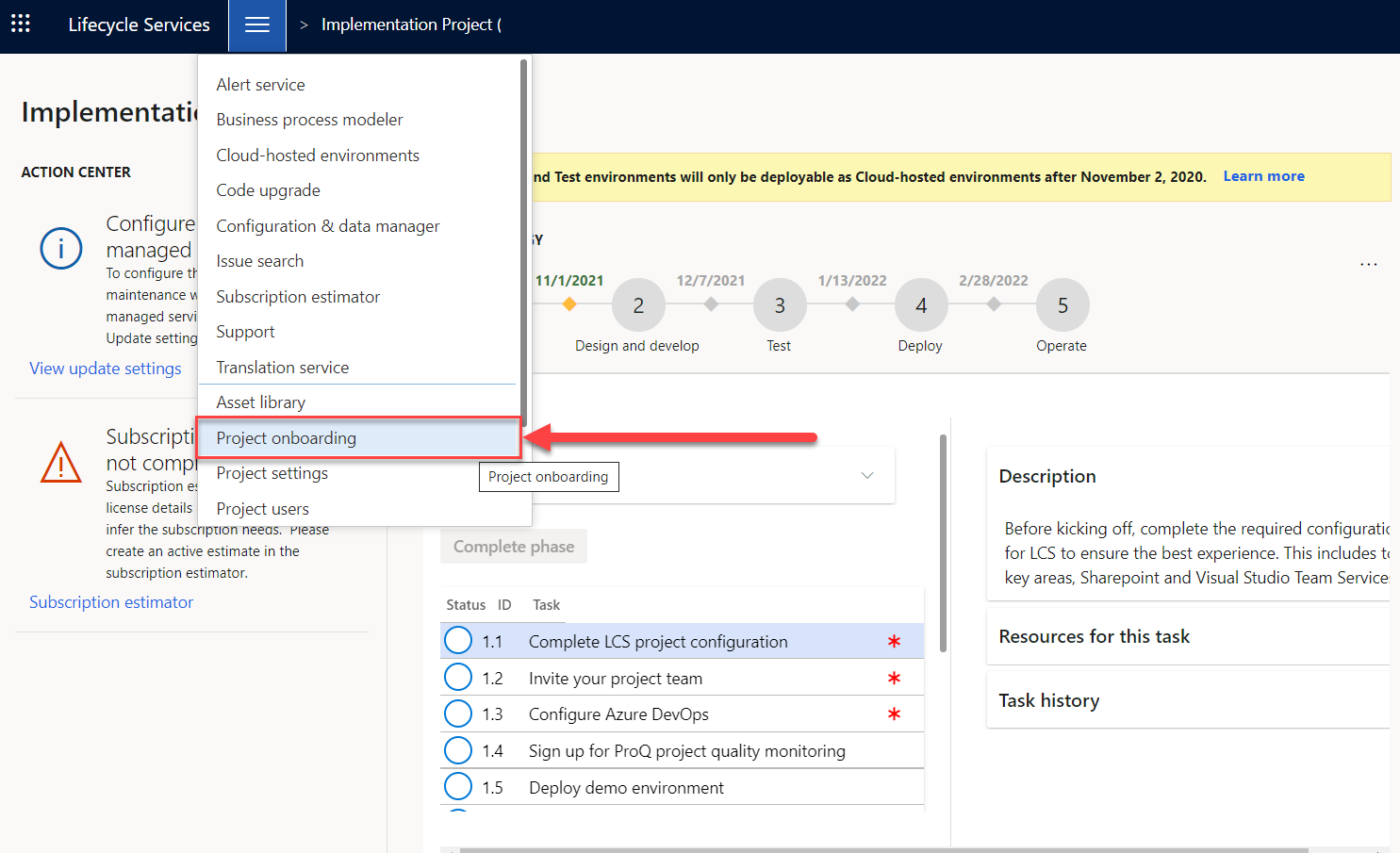Mark task 1.1 status circle complete
The width and height of the screenshot is (1400, 853).
458,640
